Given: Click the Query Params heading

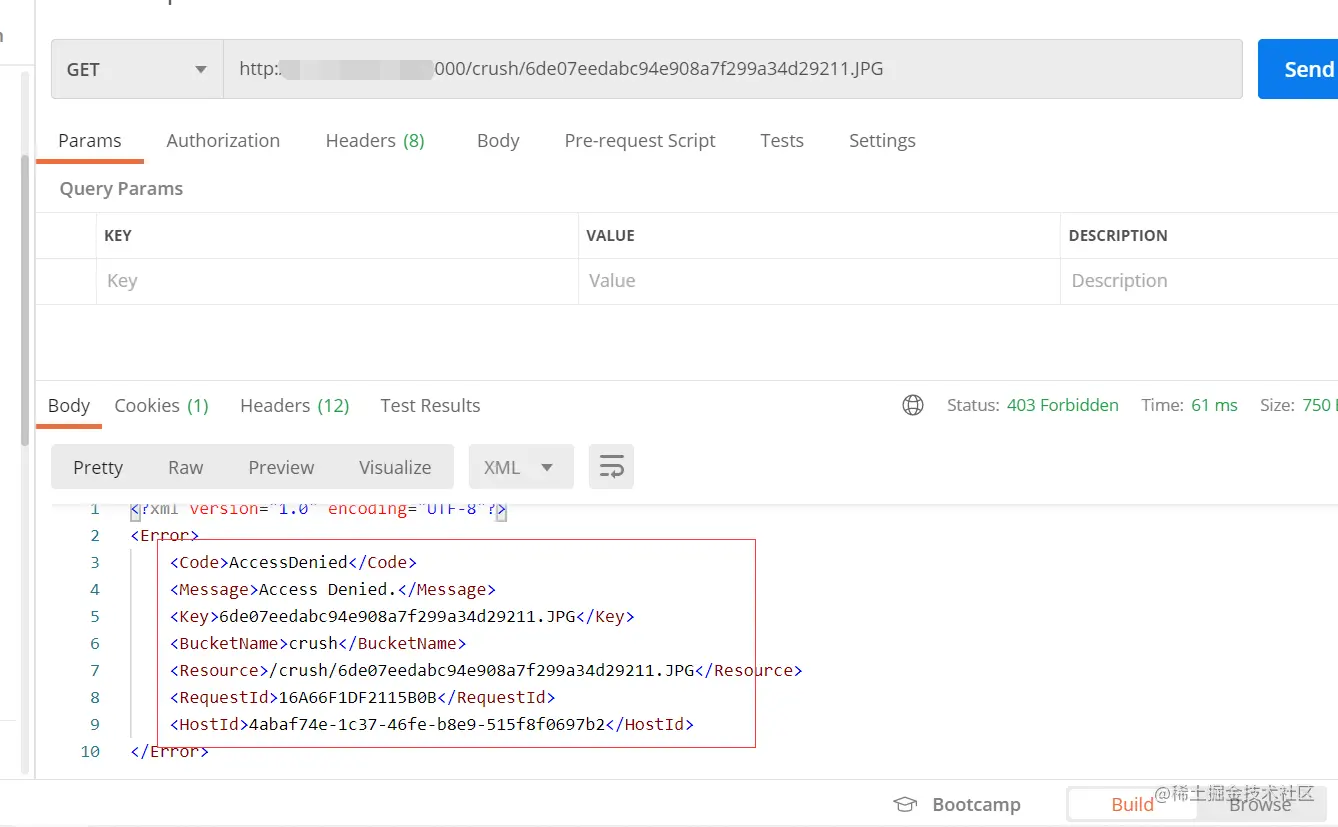Looking at the screenshot, I should [121, 189].
